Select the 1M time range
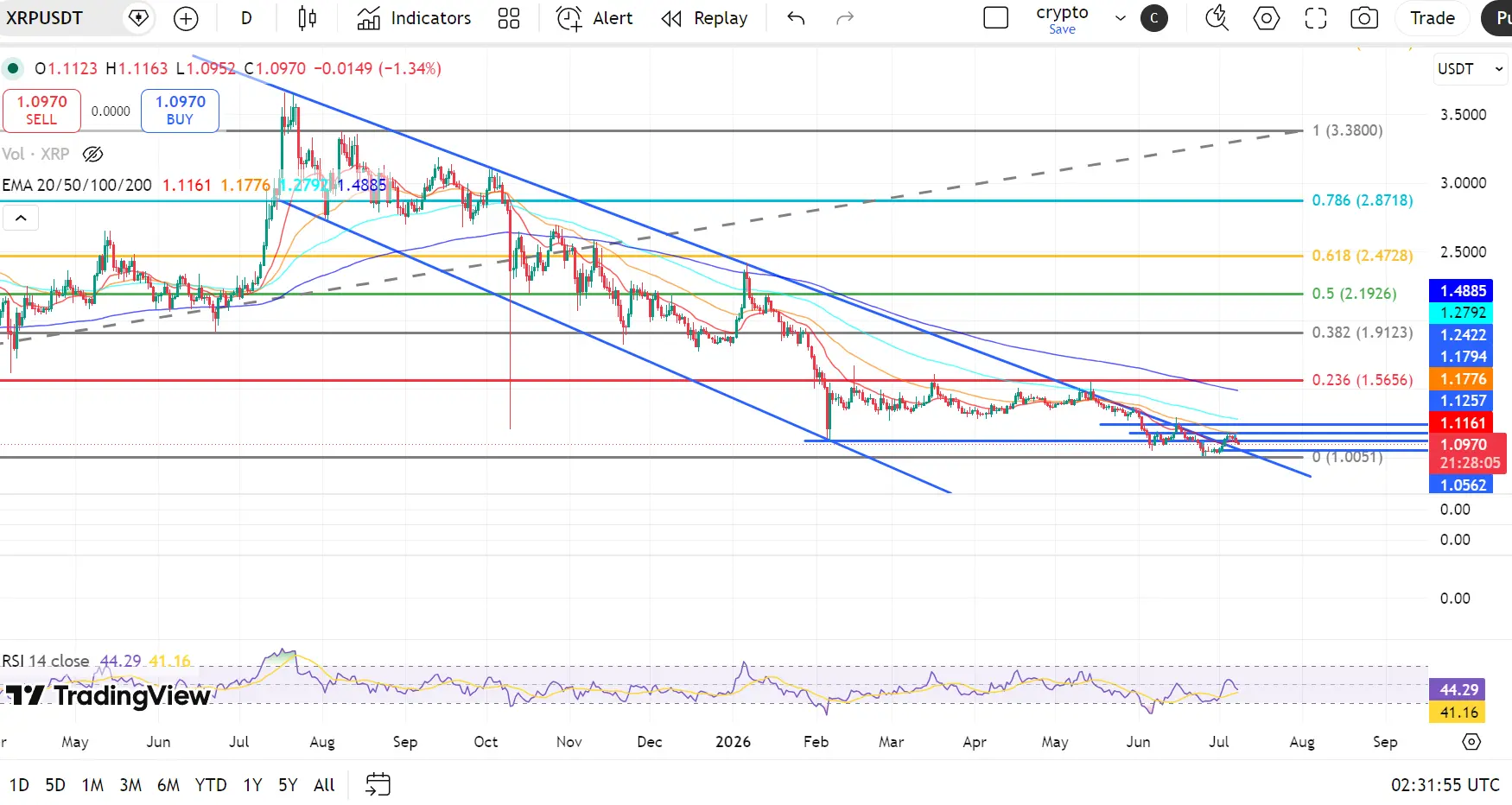The height and width of the screenshot is (805, 1512). point(92,785)
